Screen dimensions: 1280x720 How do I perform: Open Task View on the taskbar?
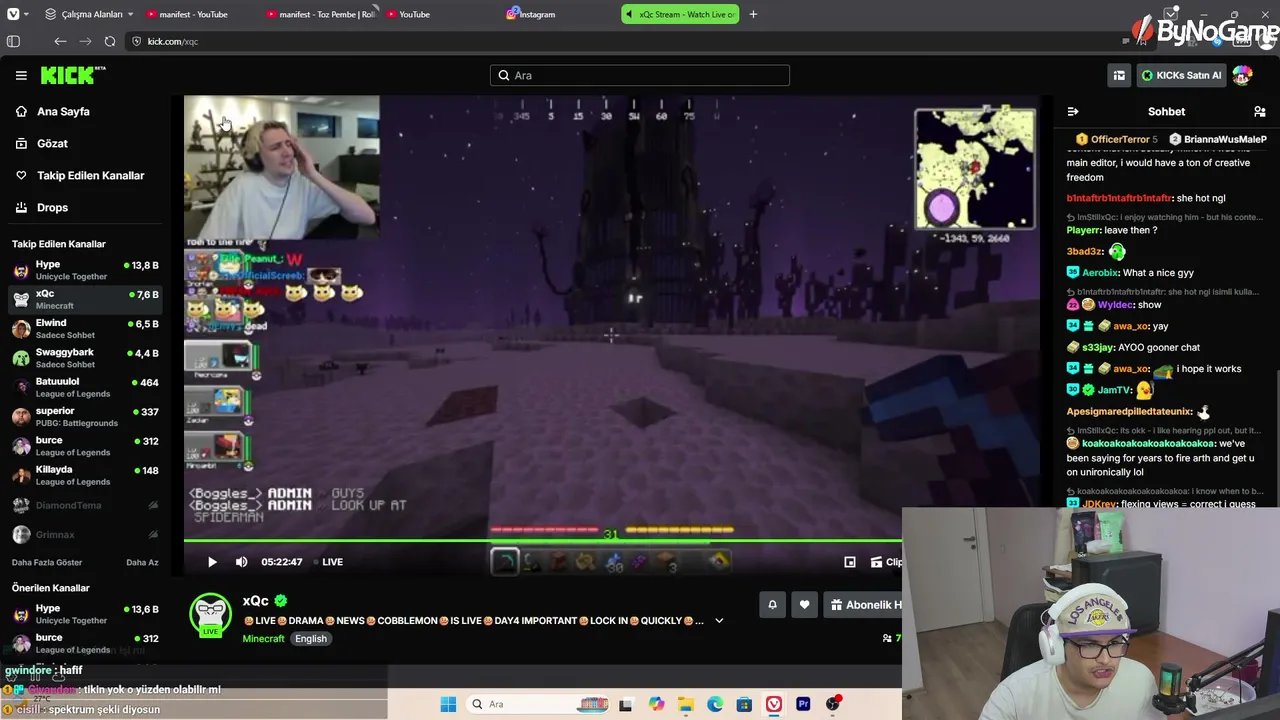(626, 704)
